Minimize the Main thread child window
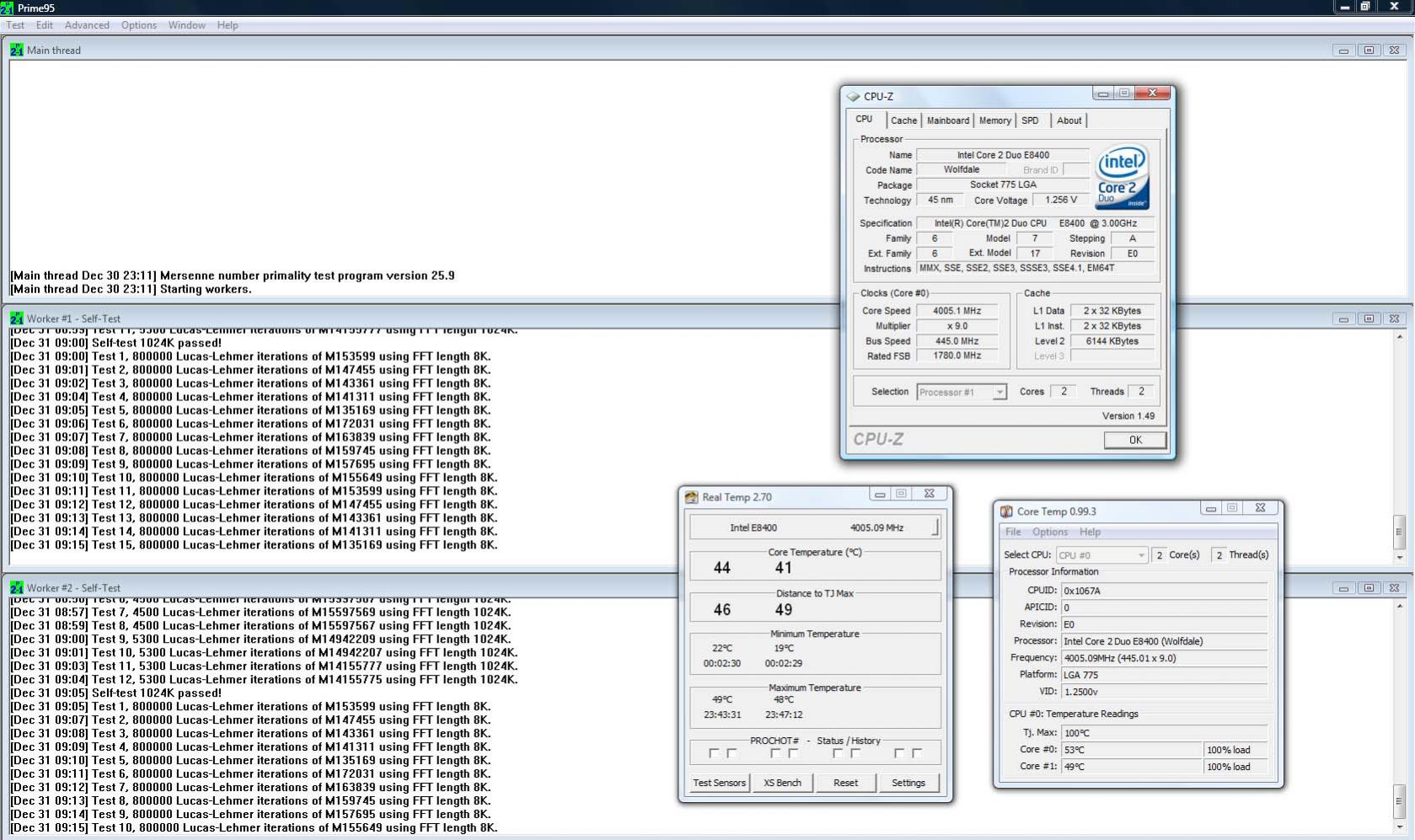 click(1343, 51)
